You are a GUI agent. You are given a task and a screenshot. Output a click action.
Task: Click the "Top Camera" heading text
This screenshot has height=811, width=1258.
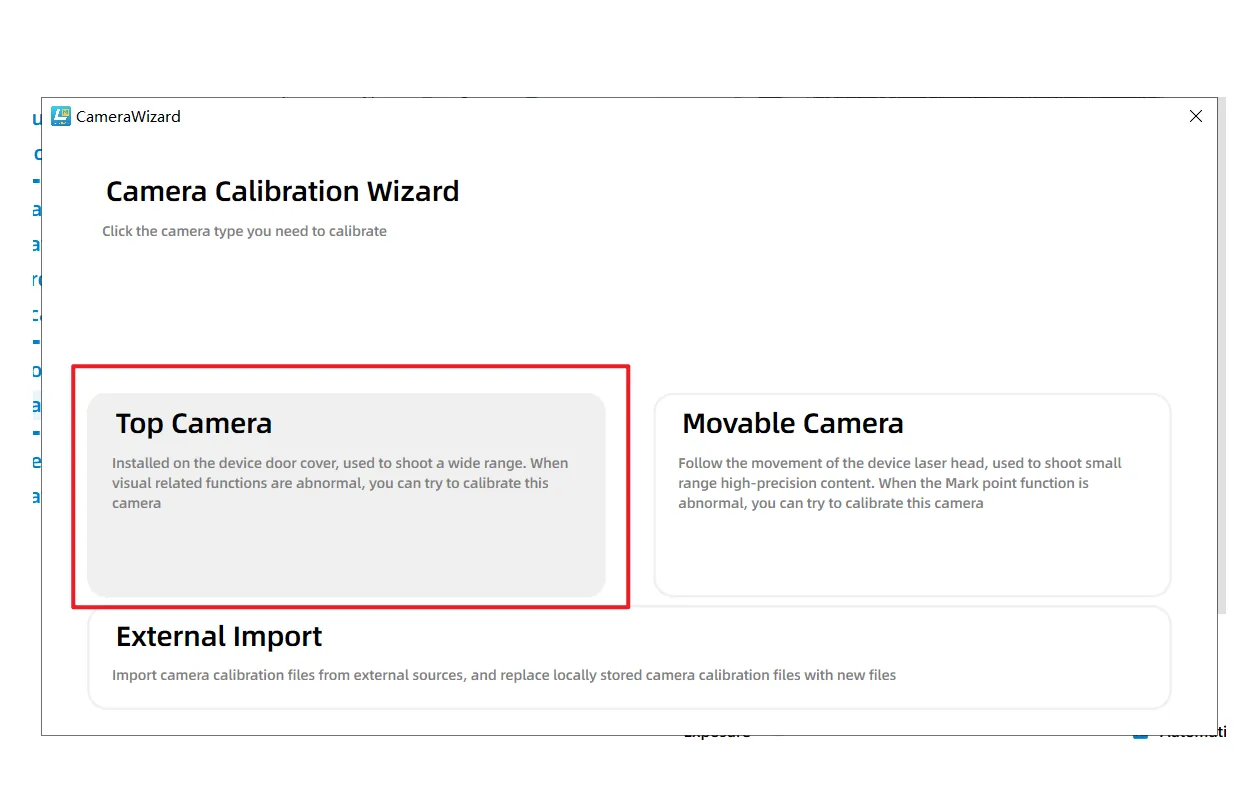pyautogui.click(x=193, y=424)
